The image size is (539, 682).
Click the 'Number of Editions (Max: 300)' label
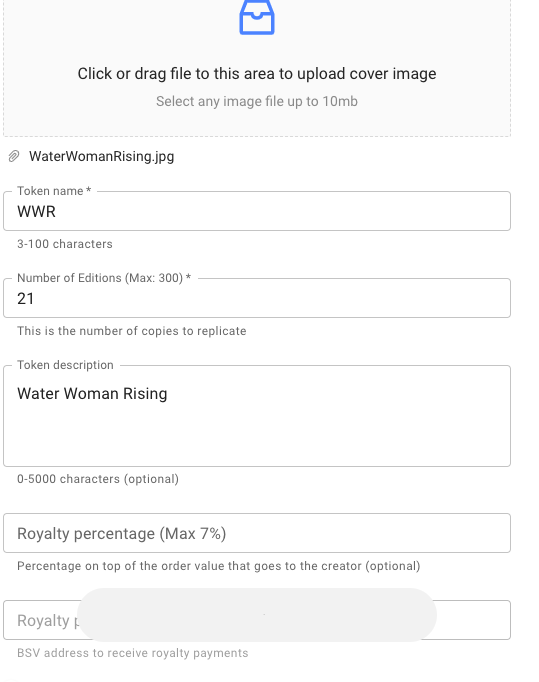coord(104,278)
